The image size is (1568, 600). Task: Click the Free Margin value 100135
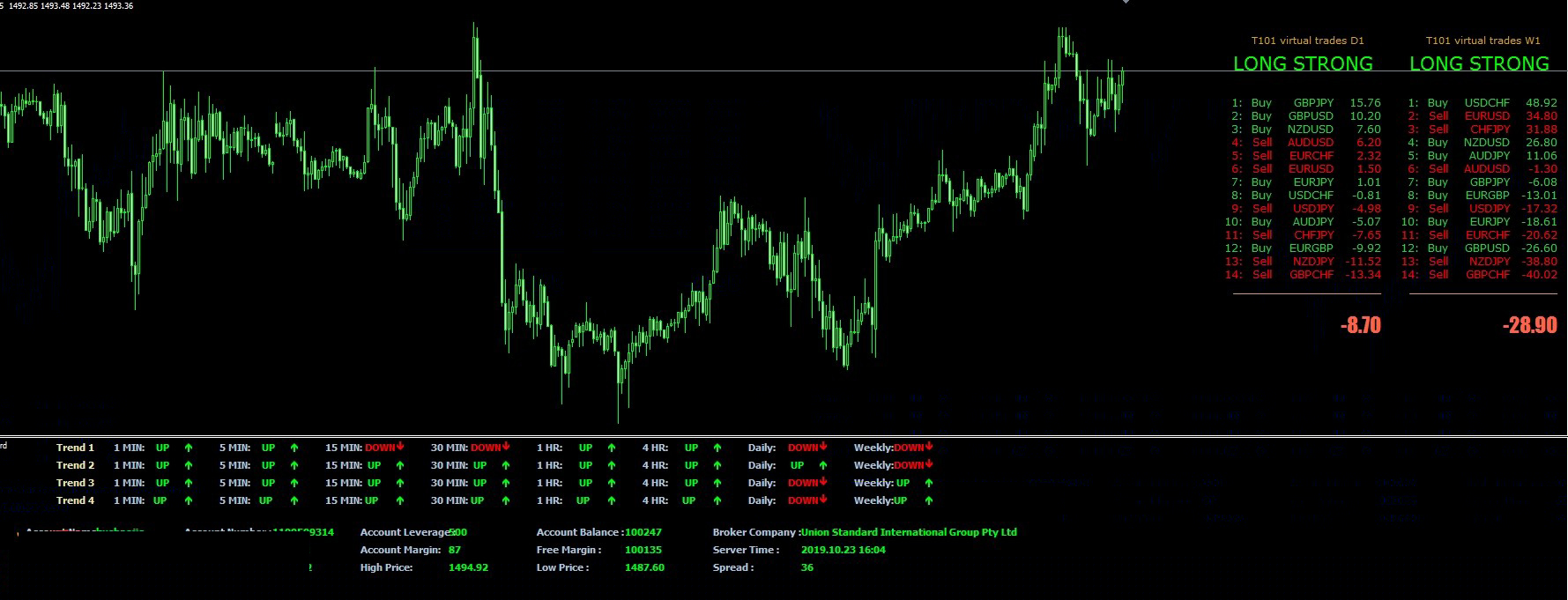pyautogui.click(x=643, y=550)
